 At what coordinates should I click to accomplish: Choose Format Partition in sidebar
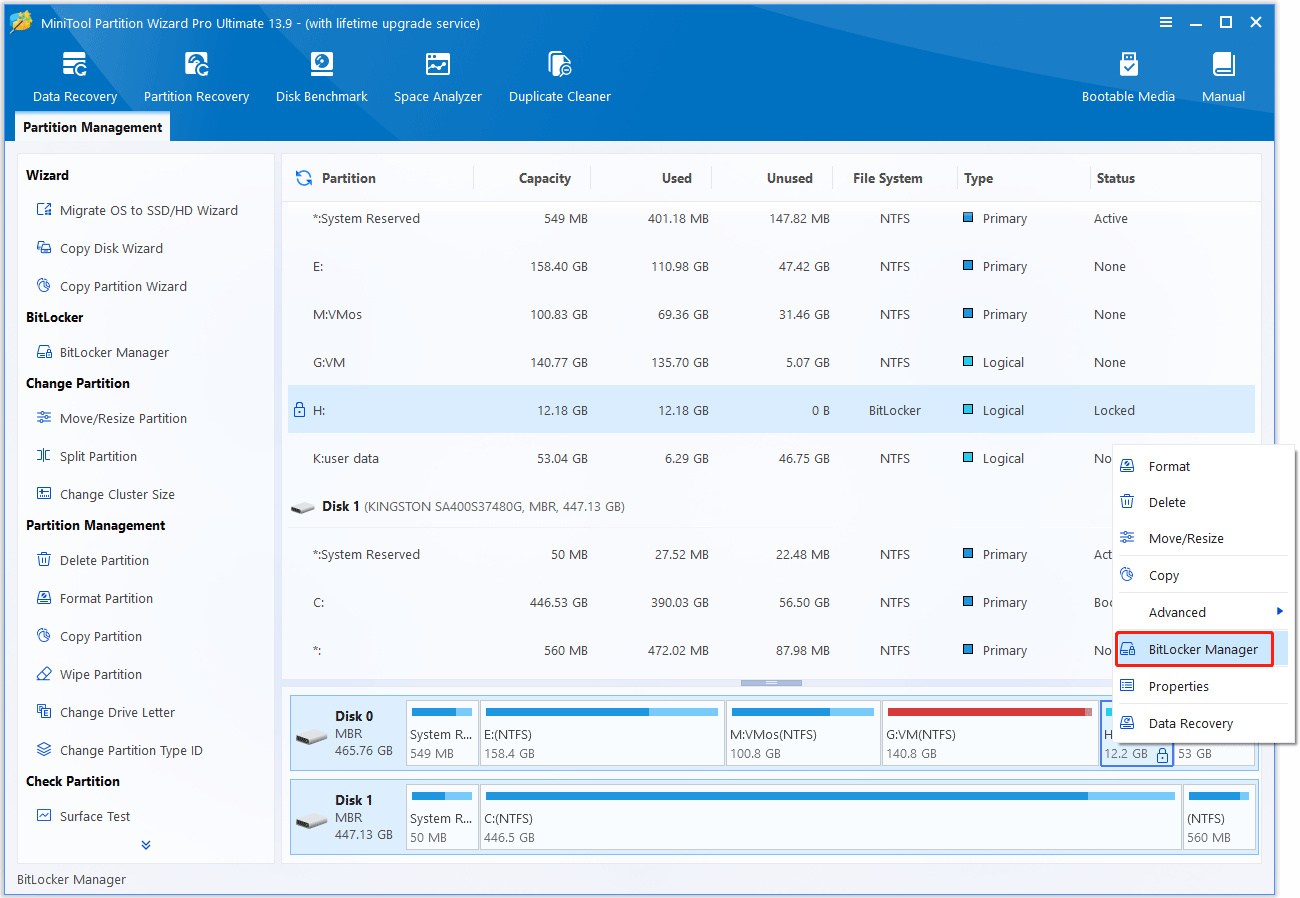[94, 598]
